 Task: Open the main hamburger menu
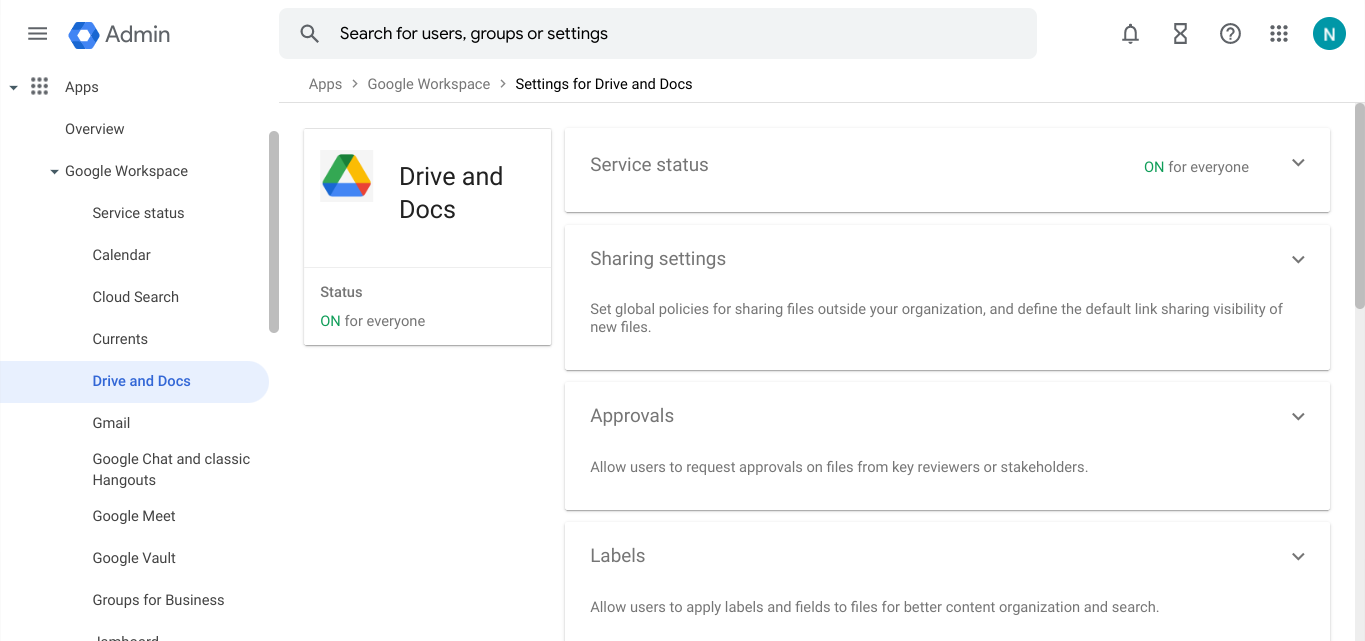(x=37, y=34)
